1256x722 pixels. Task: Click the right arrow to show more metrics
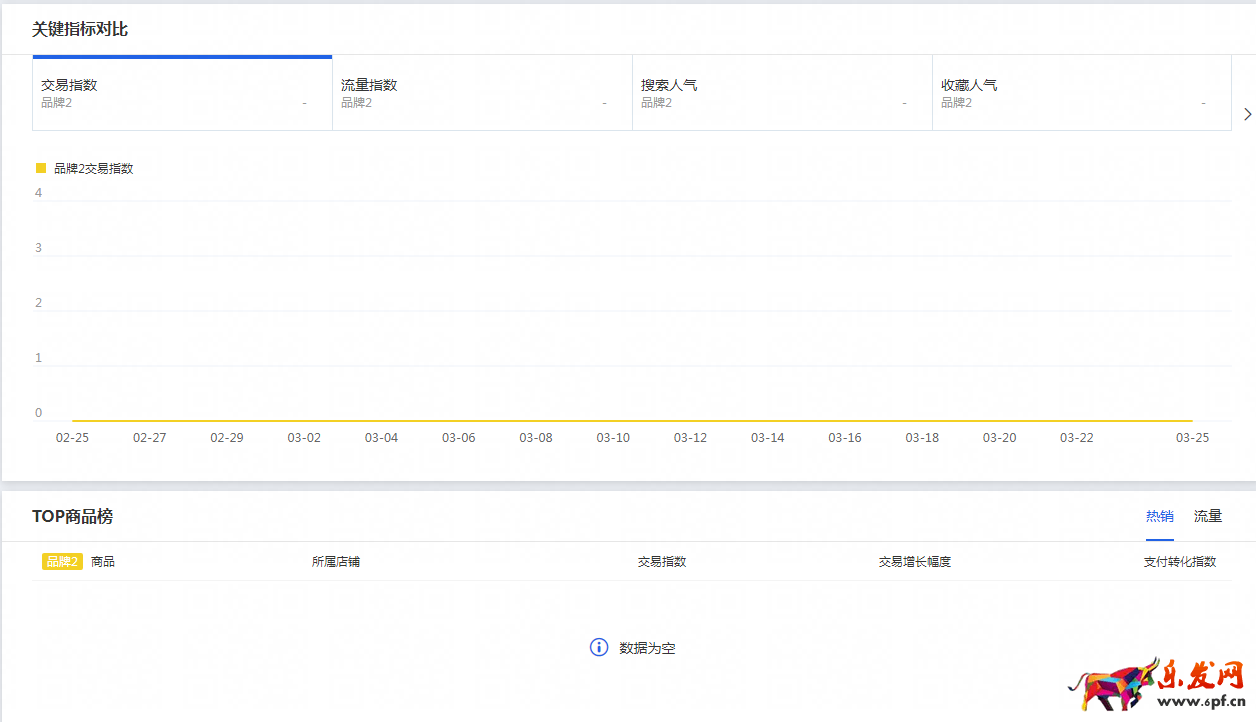coord(1247,114)
